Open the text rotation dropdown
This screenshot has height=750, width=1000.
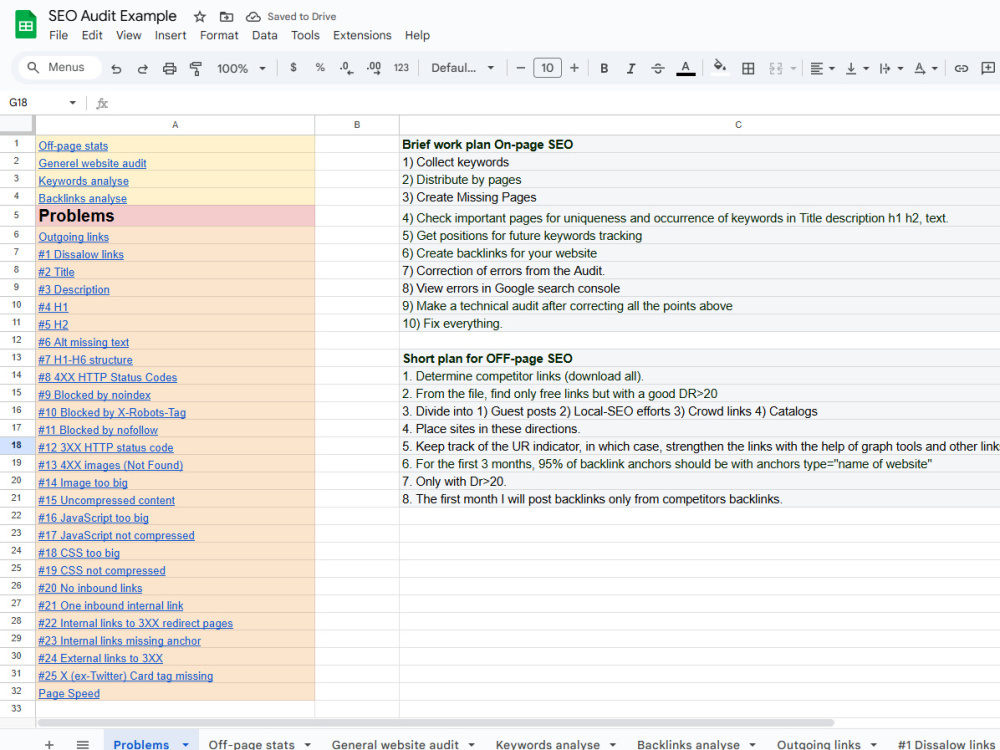(x=925, y=68)
